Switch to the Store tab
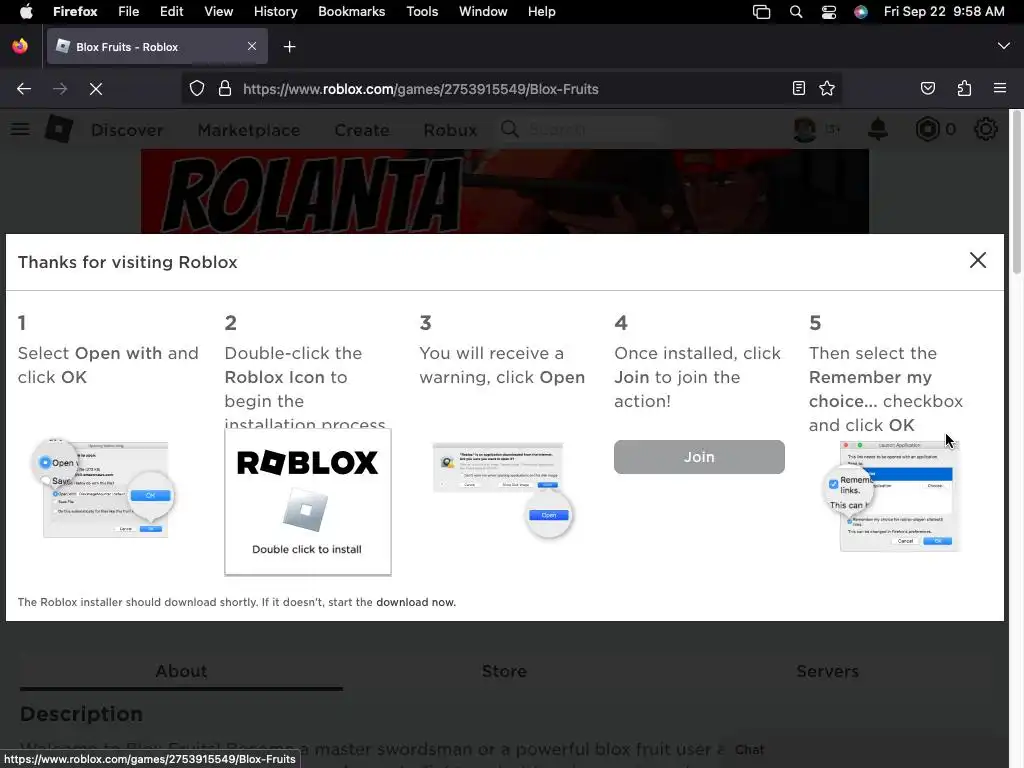 [504, 671]
